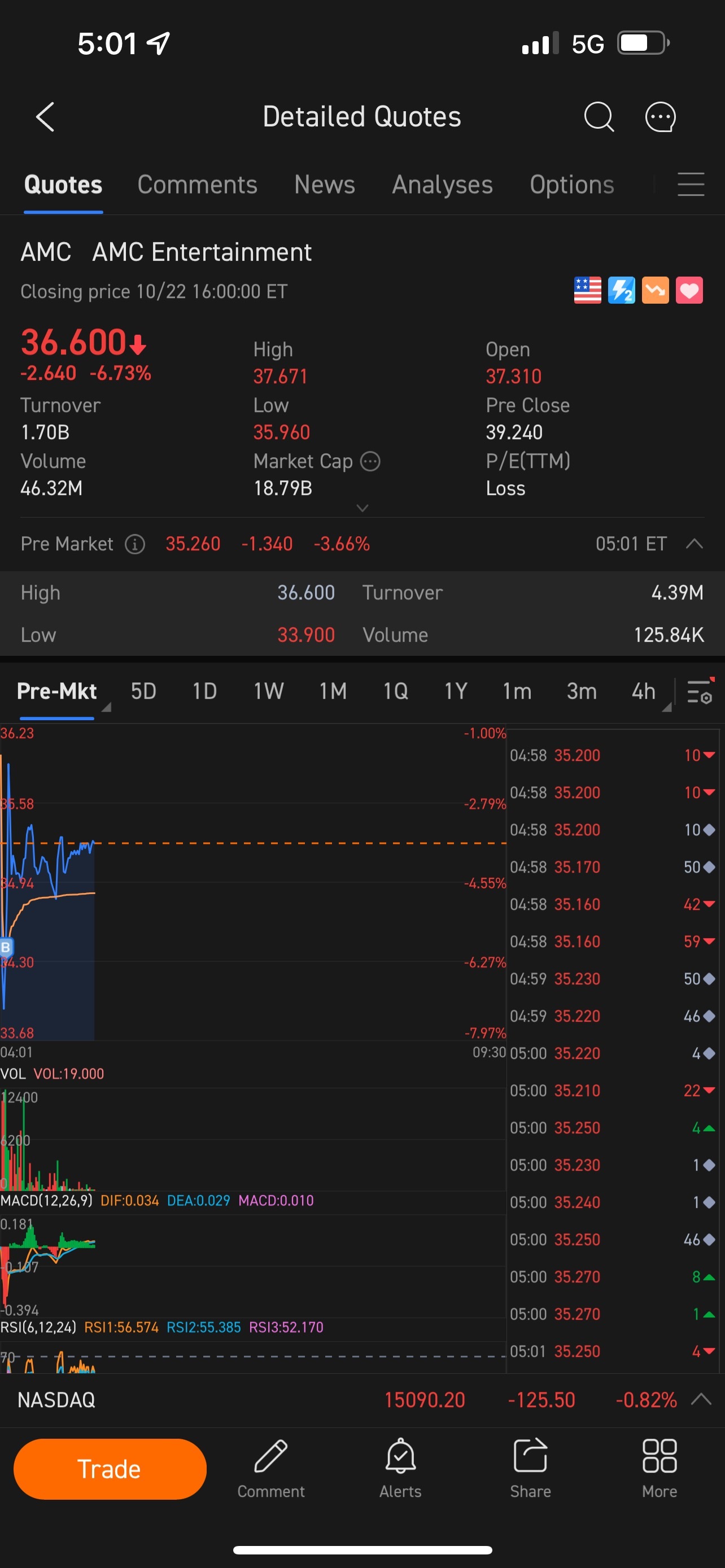The width and height of the screenshot is (725, 1568).
Task: Toggle the pink heart watchlist icon
Action: 689,290
